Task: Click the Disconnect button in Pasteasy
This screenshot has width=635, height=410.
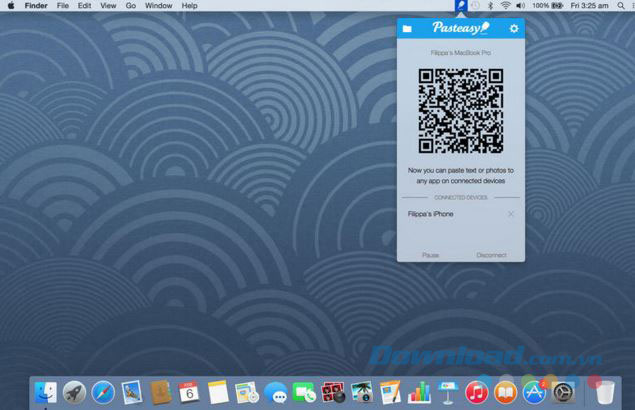Action: pyautogui.click(x=491, y=255)
